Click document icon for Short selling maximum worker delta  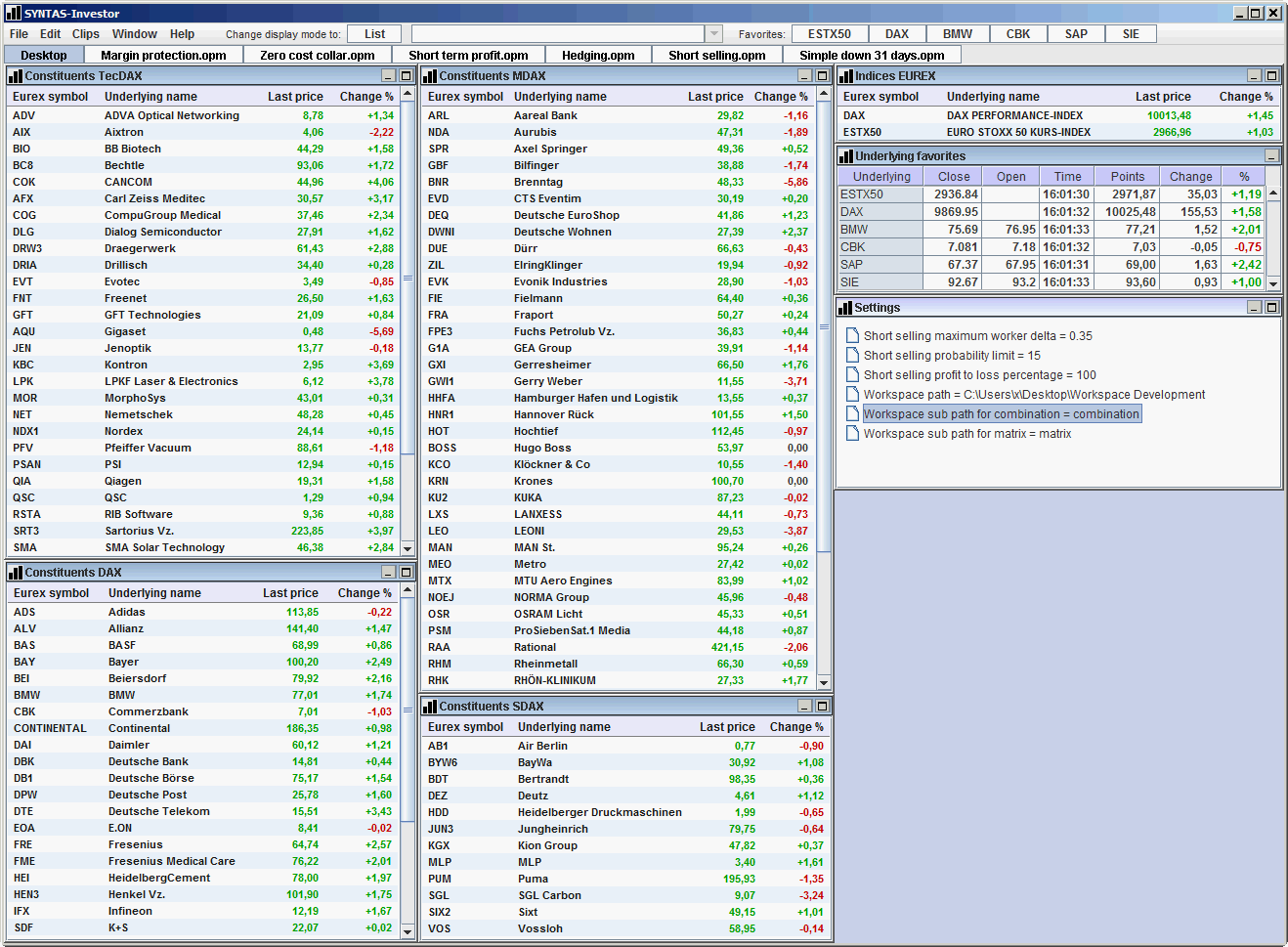(x=853, y=335)
